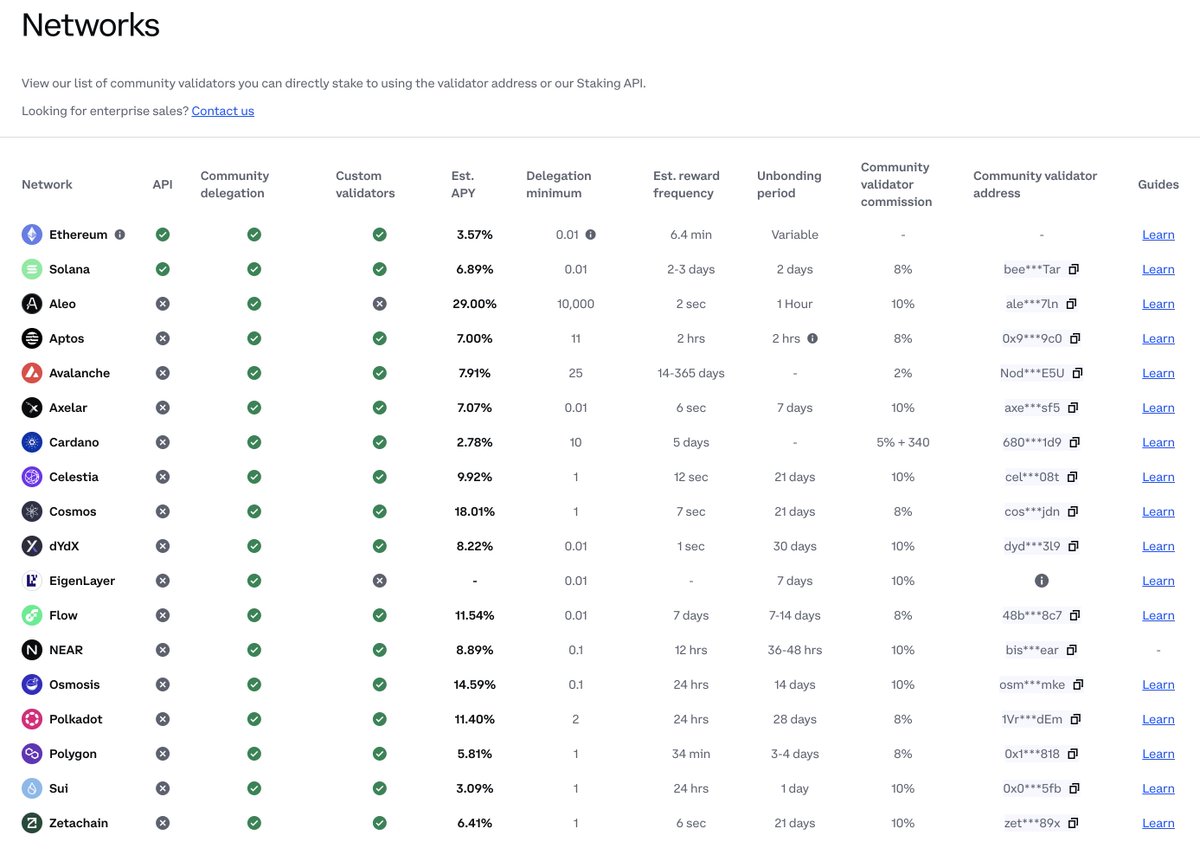
Task: Open the Learn guide for Avalanche
Action: pos(1158,373)
